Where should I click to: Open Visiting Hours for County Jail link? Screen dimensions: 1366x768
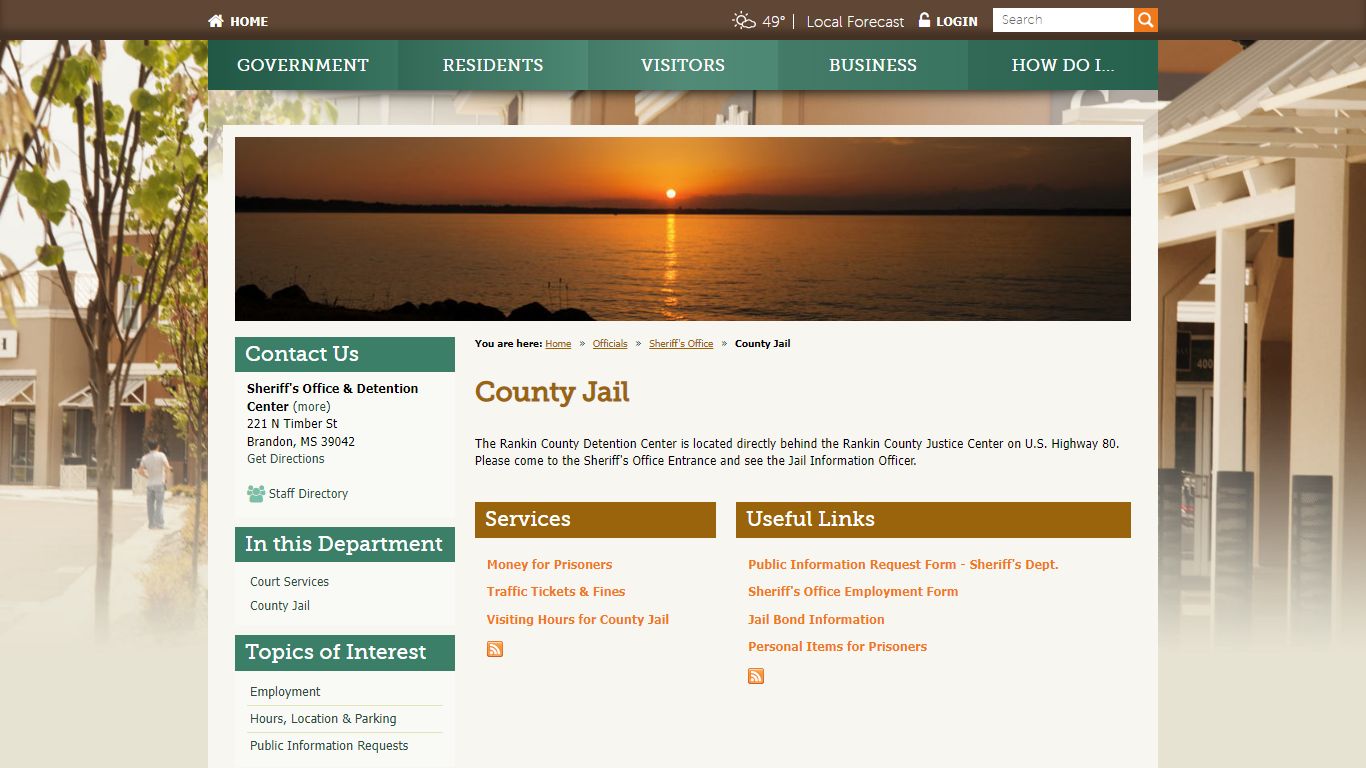[x=577, y=619]
